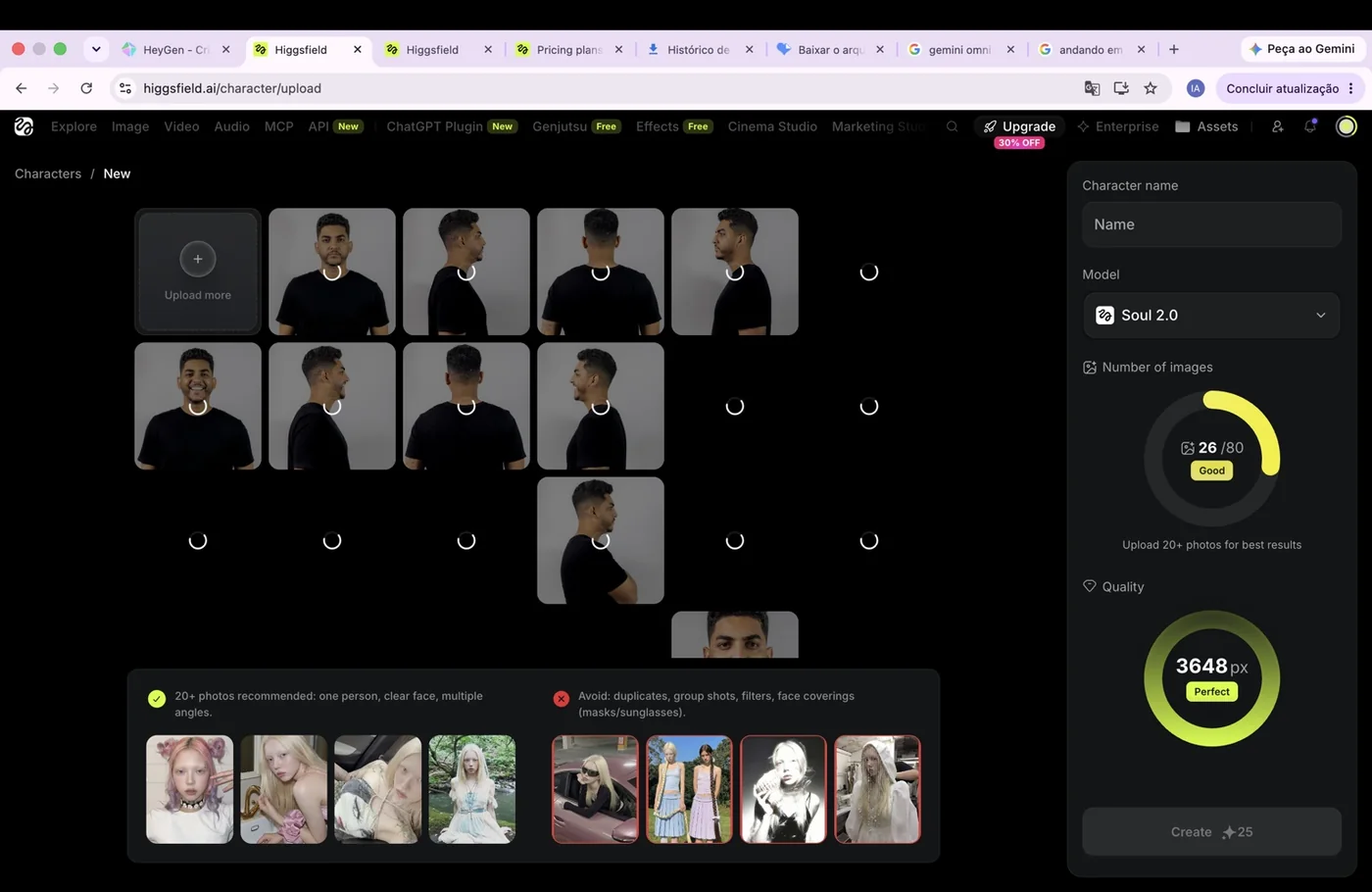Open the user profile icon
The width and height of the screenshot is (1372, 892).
1277,126
